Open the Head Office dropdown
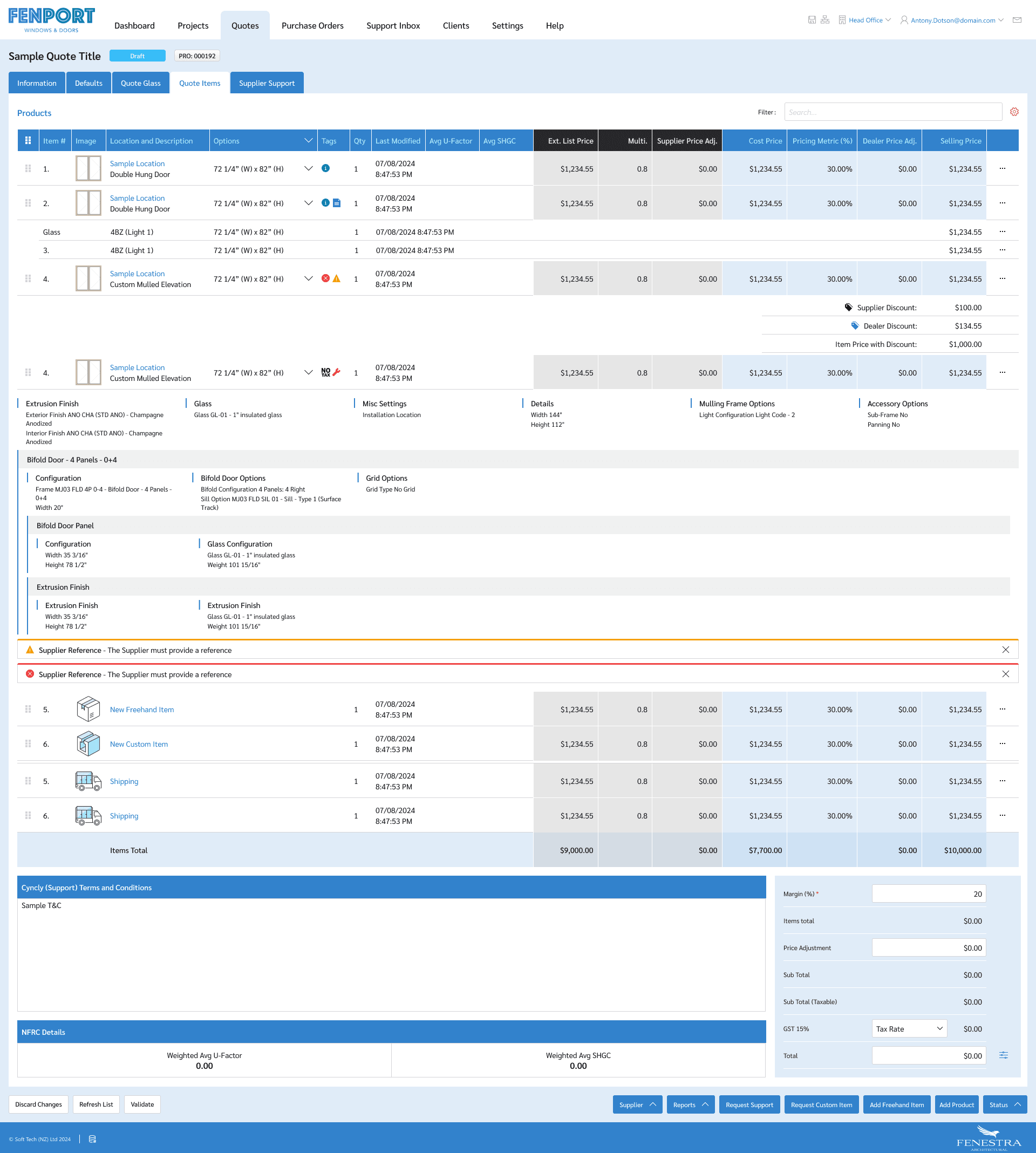This screenshot has width=1036, height=1153. click(864, 20)
